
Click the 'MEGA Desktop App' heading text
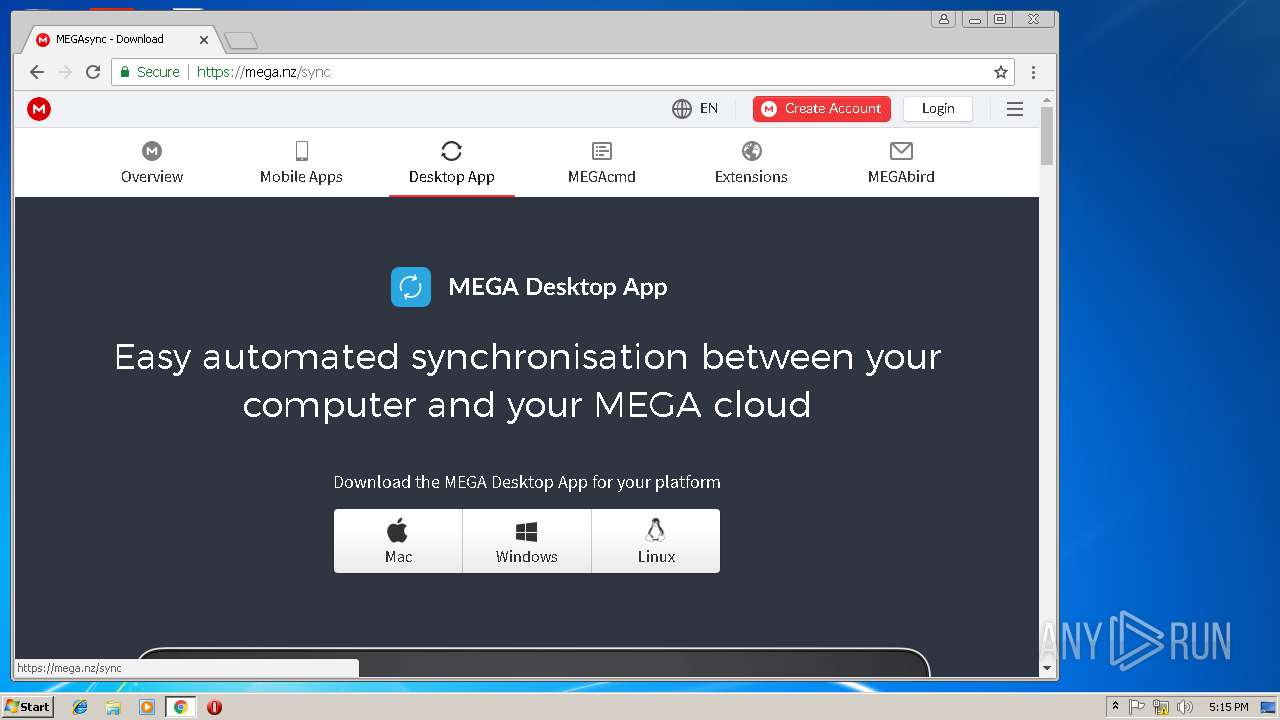(557, 287)
